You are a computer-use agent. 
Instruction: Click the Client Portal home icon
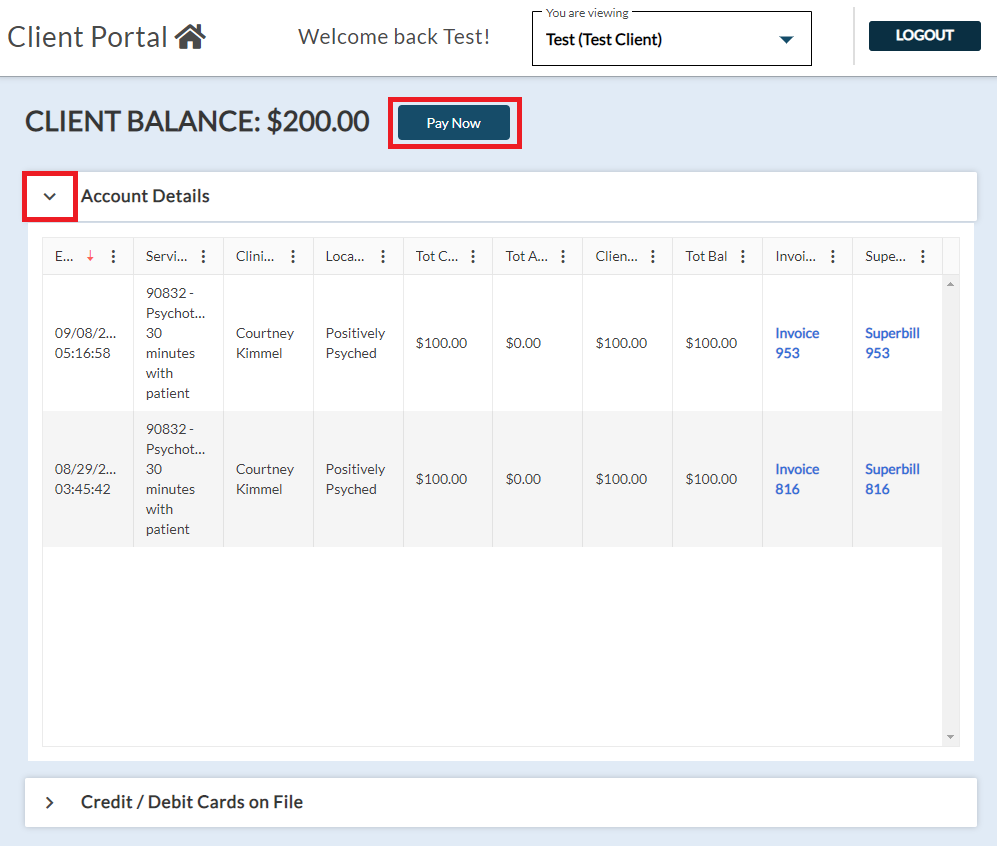pos(190,37)
